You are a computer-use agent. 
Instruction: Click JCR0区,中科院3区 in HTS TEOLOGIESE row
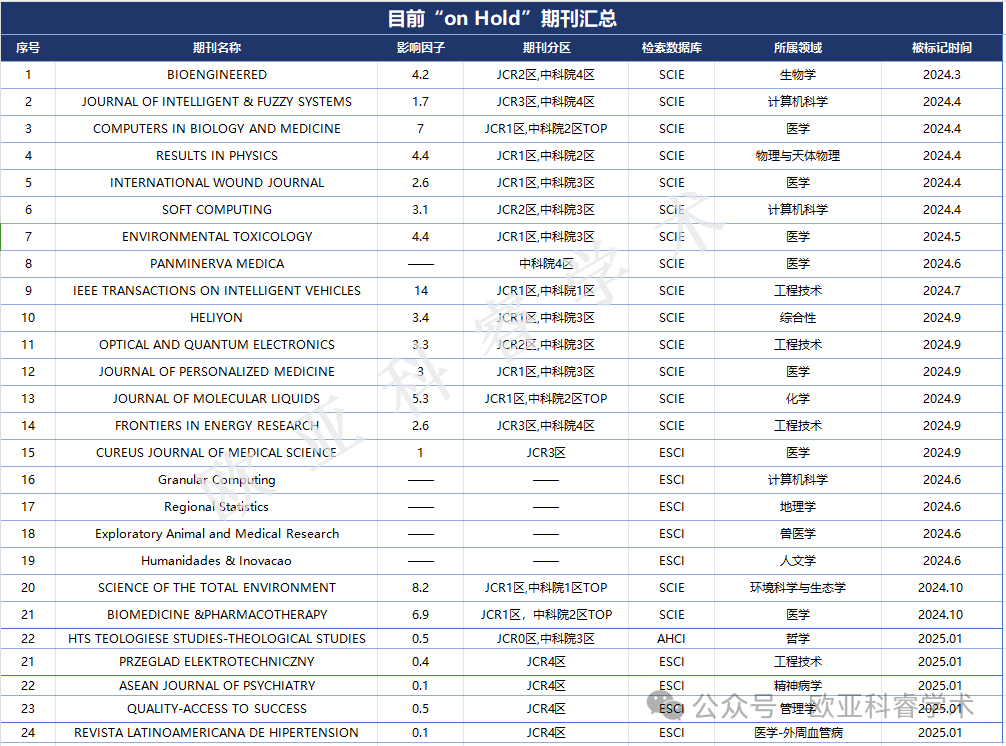click(546, 638)
